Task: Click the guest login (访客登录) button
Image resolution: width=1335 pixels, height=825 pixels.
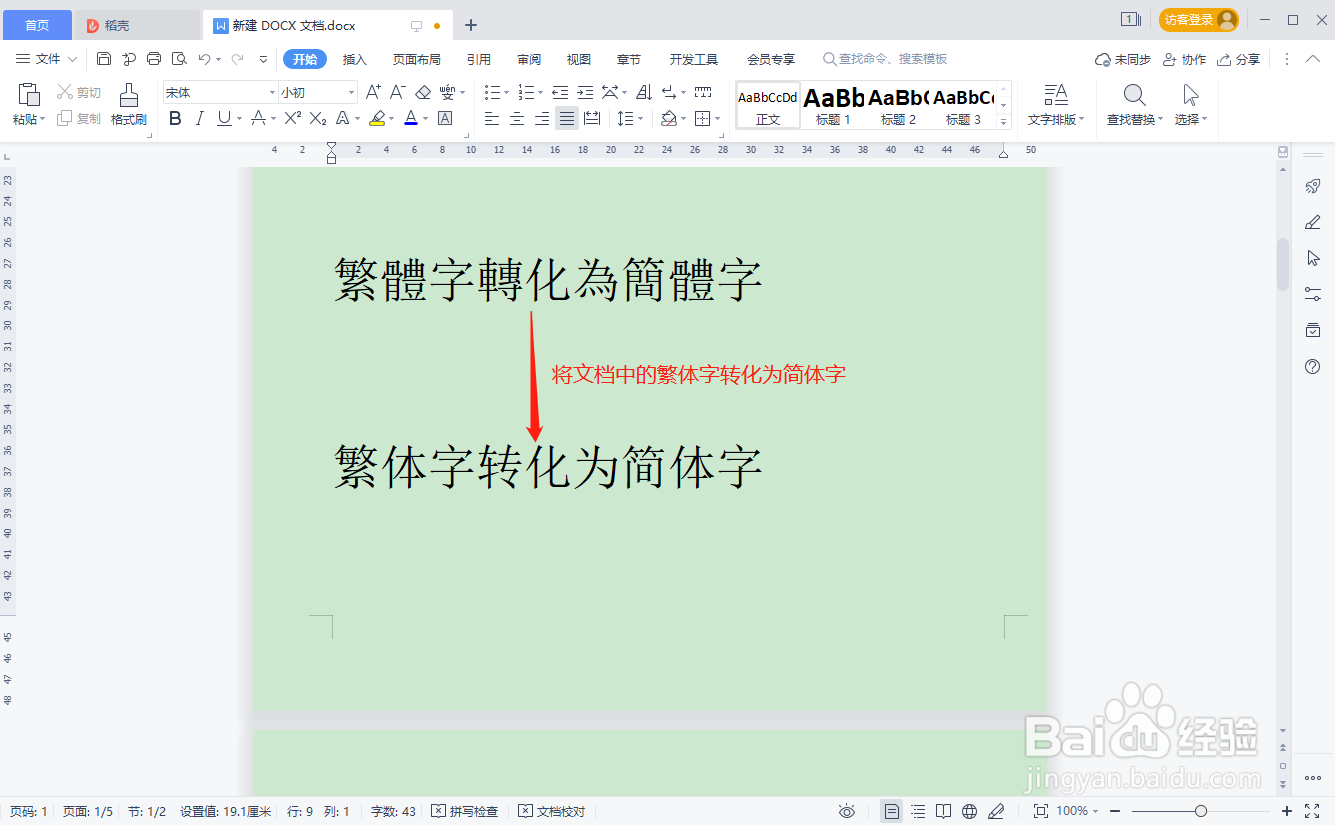Action: click(1198, 20)
